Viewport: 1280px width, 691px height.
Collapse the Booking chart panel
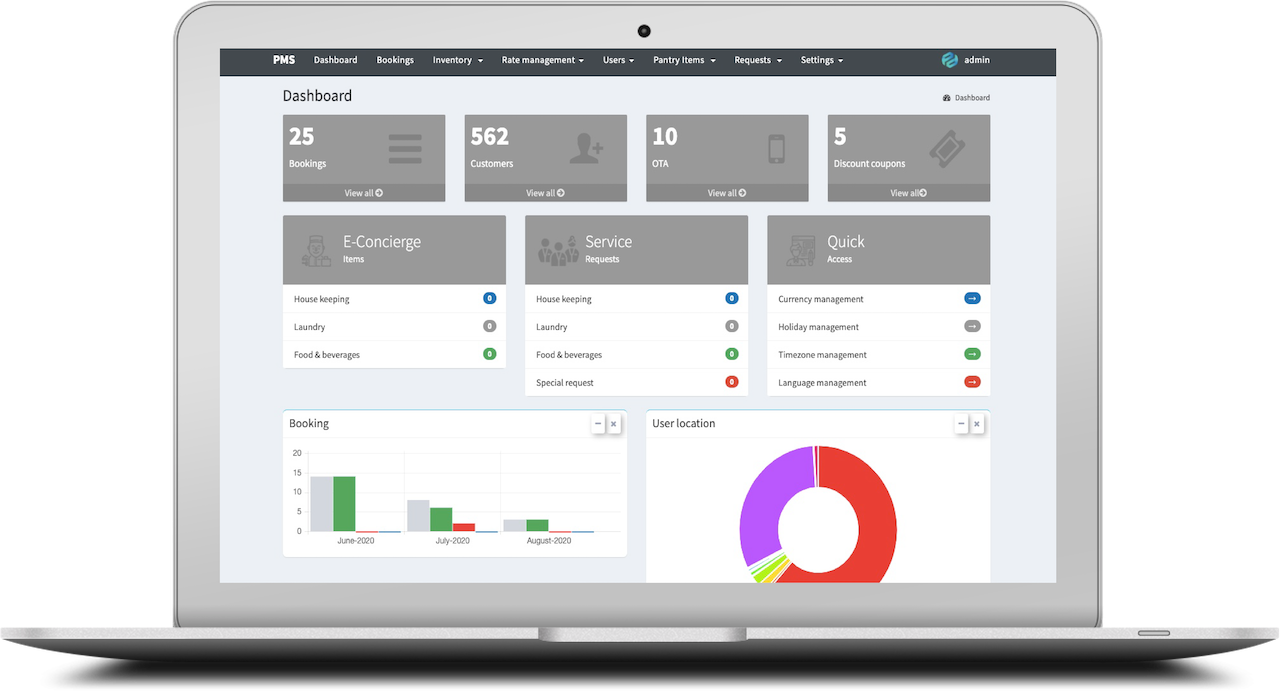click(598, 424)
